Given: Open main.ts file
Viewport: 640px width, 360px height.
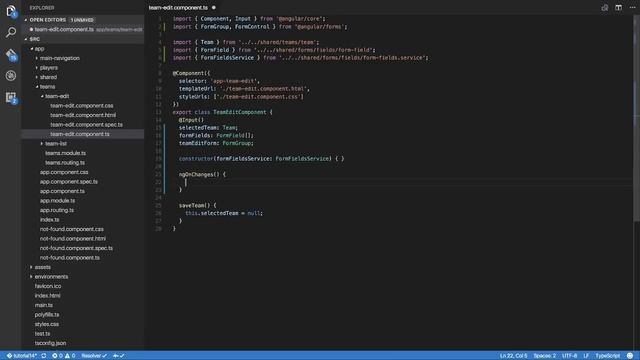Looking at the screenshot, I should click(43, 305).
